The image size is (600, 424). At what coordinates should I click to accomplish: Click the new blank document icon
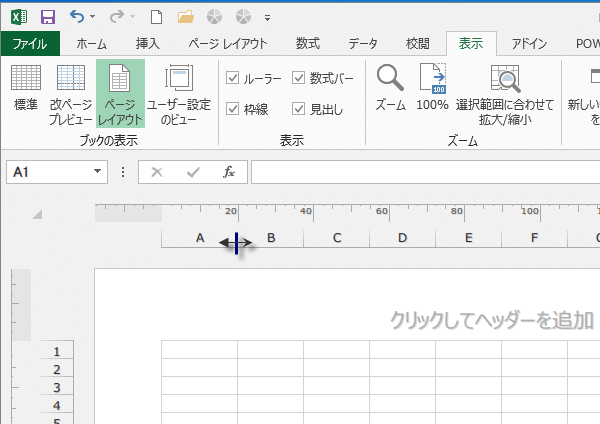156,17
